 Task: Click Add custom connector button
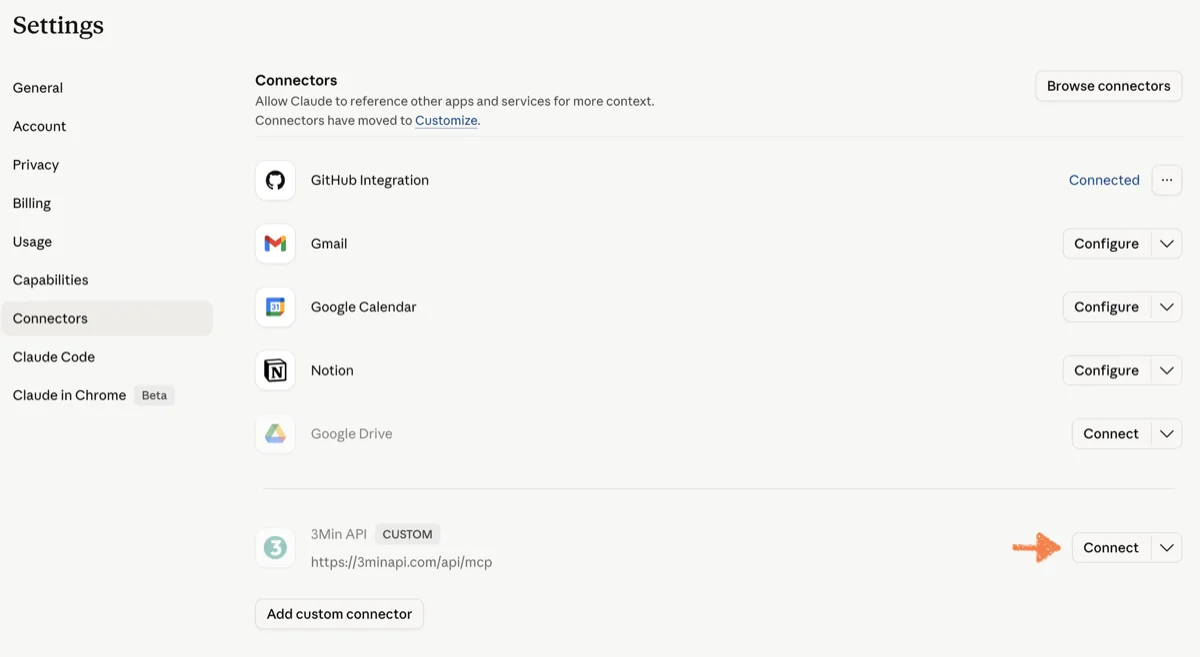click(339, 614)
